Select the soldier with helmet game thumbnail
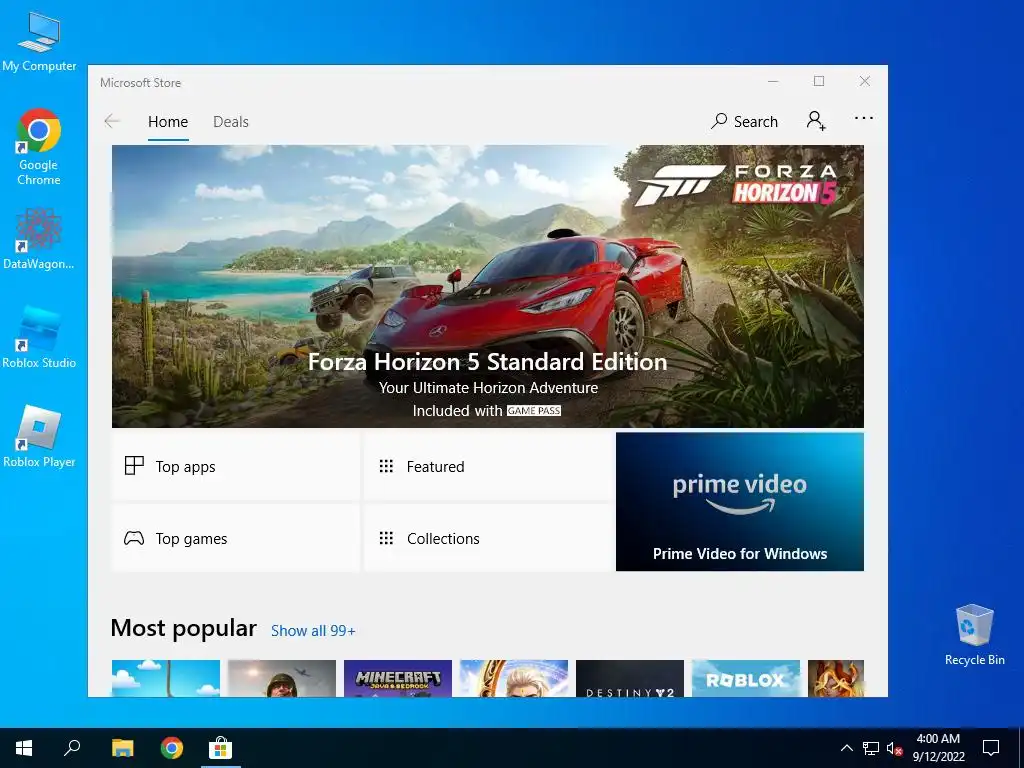1024x768 pixels. 281,678
